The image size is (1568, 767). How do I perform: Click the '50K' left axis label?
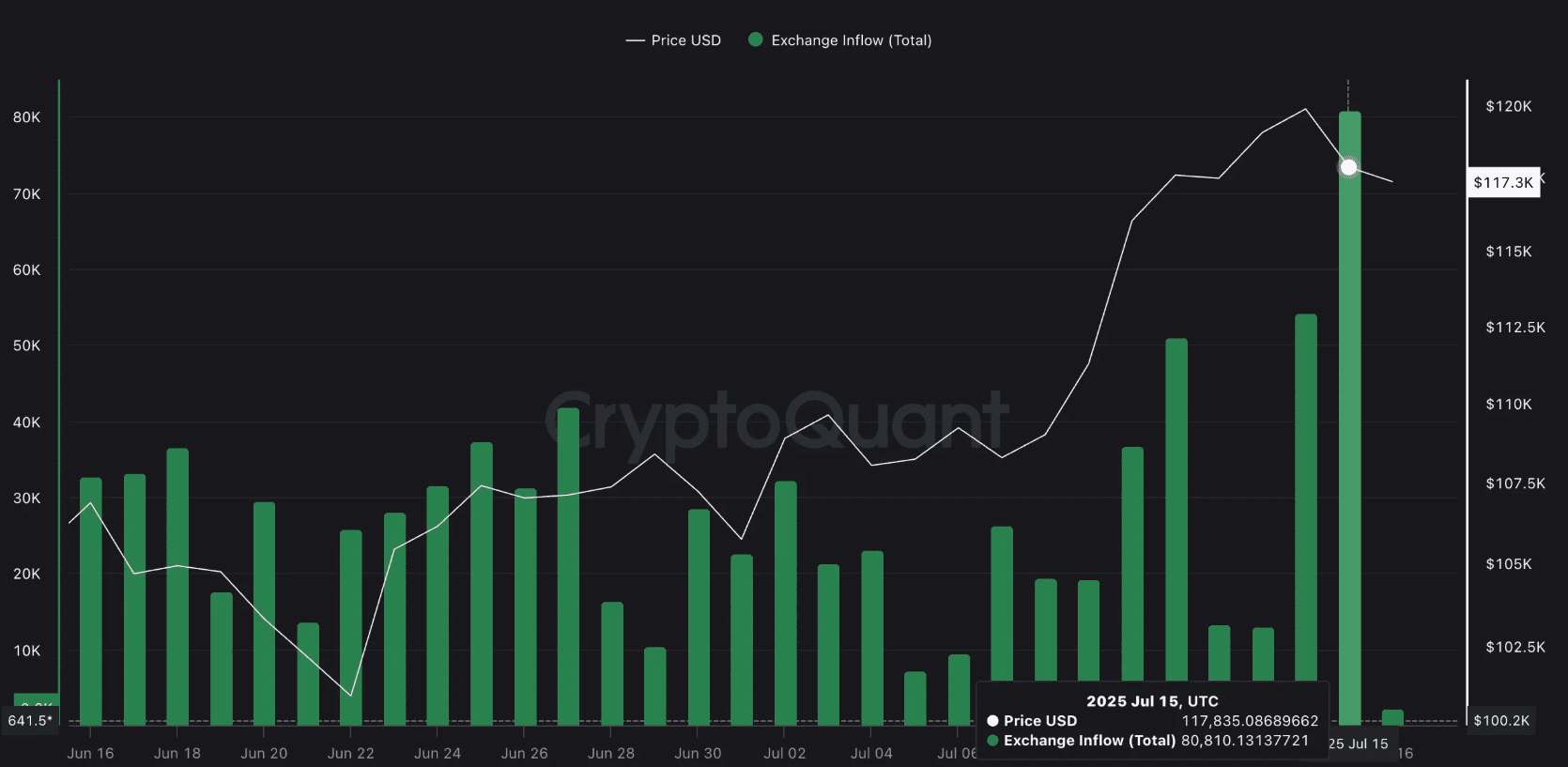[x=26, y=345]
